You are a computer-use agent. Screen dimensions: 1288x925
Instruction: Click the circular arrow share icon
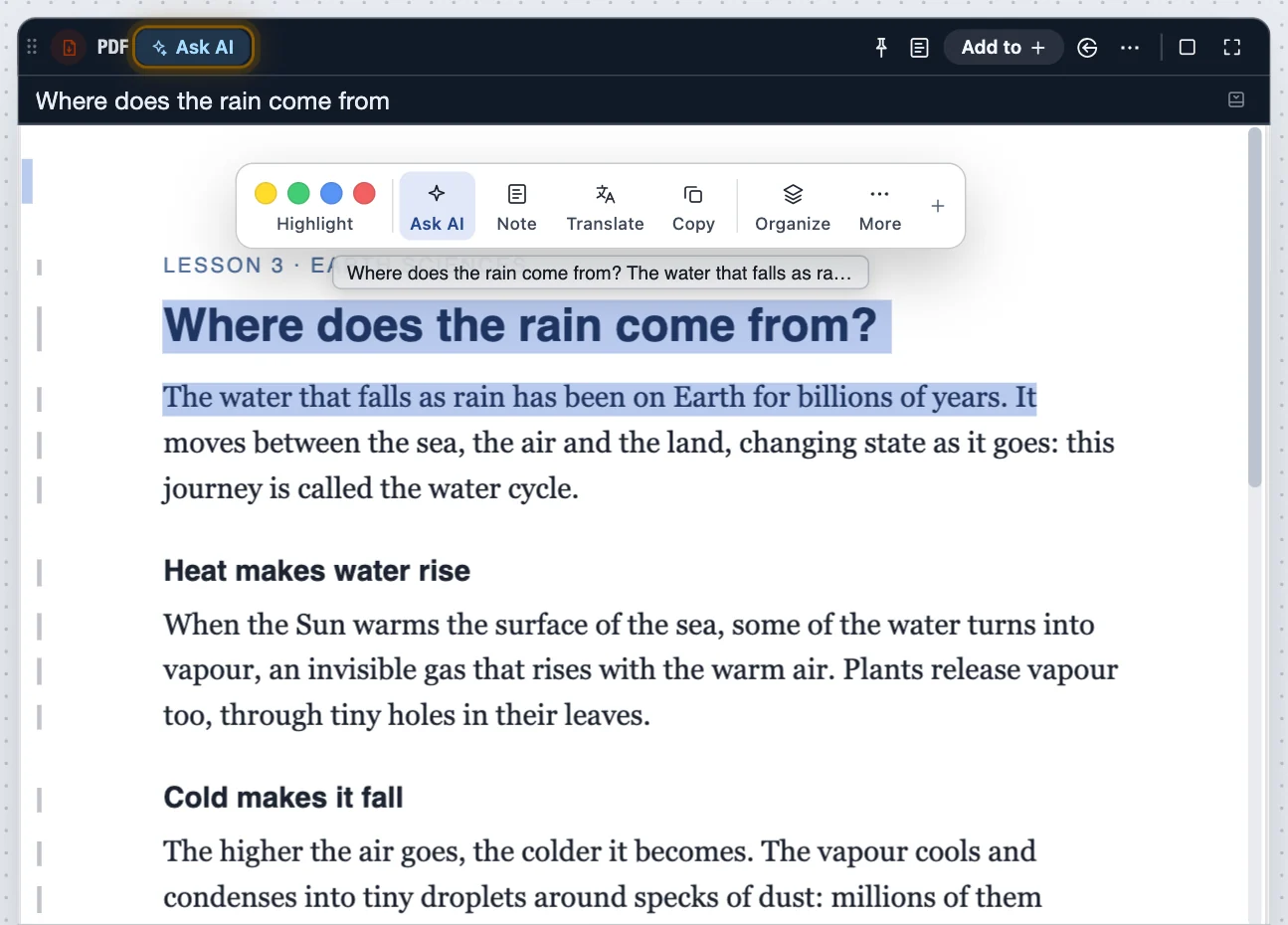coord(1087,47)
